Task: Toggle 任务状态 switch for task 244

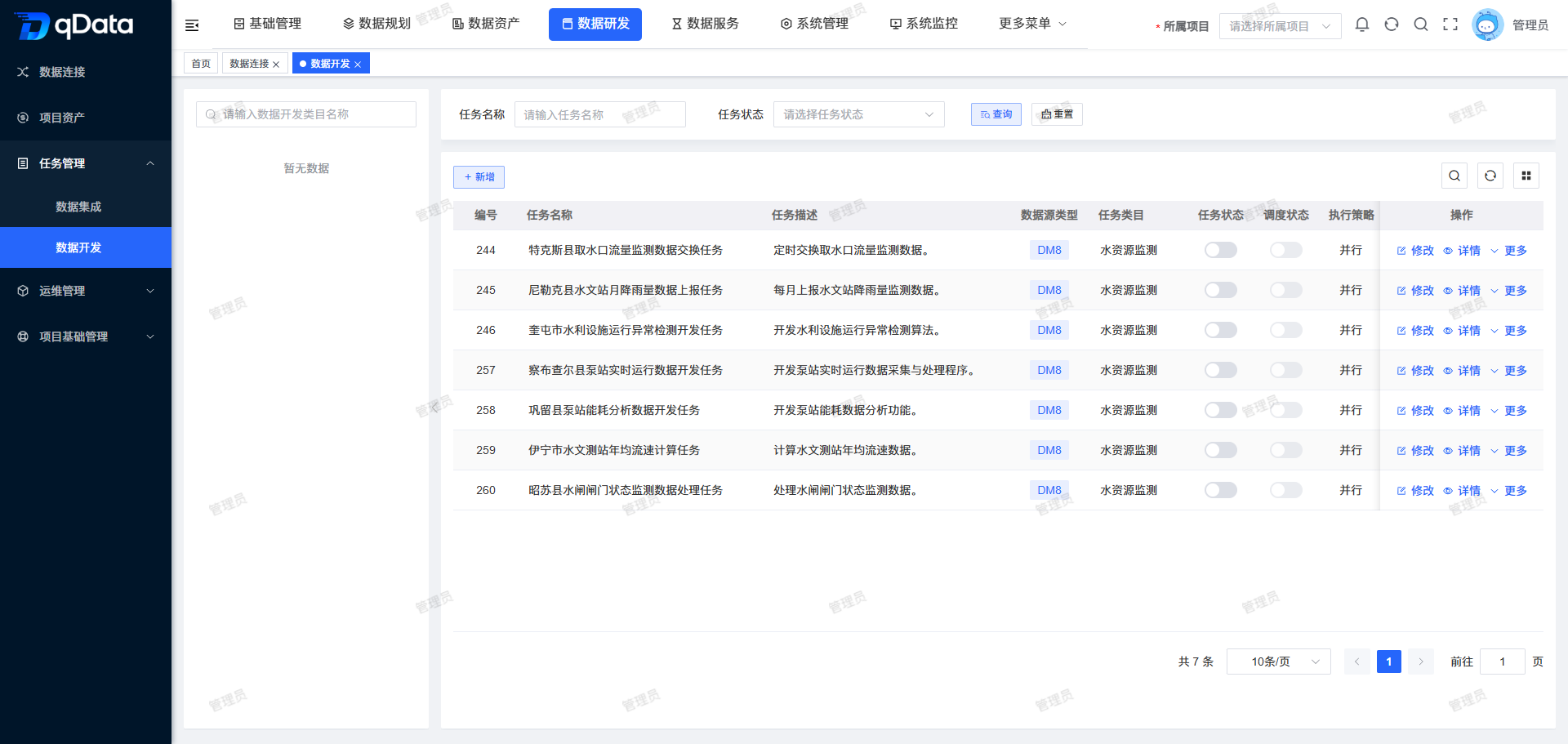Action: [1221, 250]
